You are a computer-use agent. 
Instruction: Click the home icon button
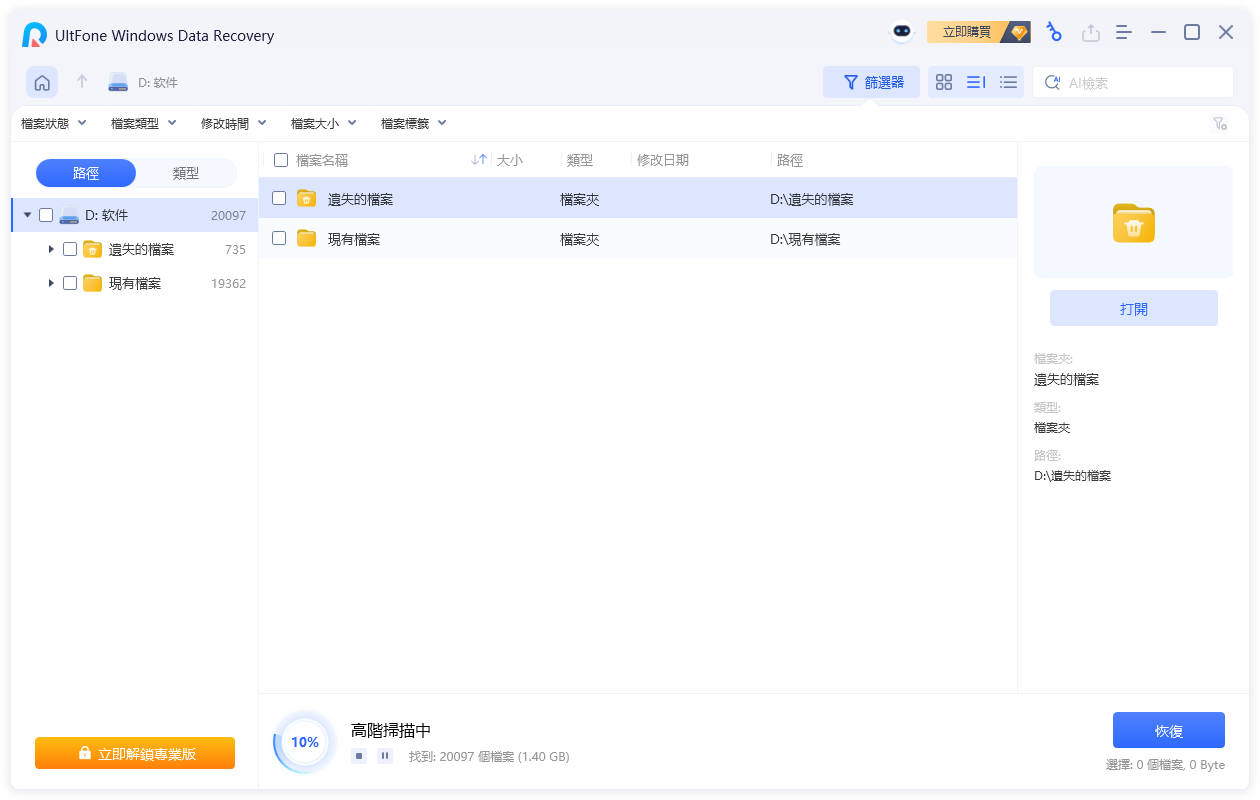click(x=42, y=83)
